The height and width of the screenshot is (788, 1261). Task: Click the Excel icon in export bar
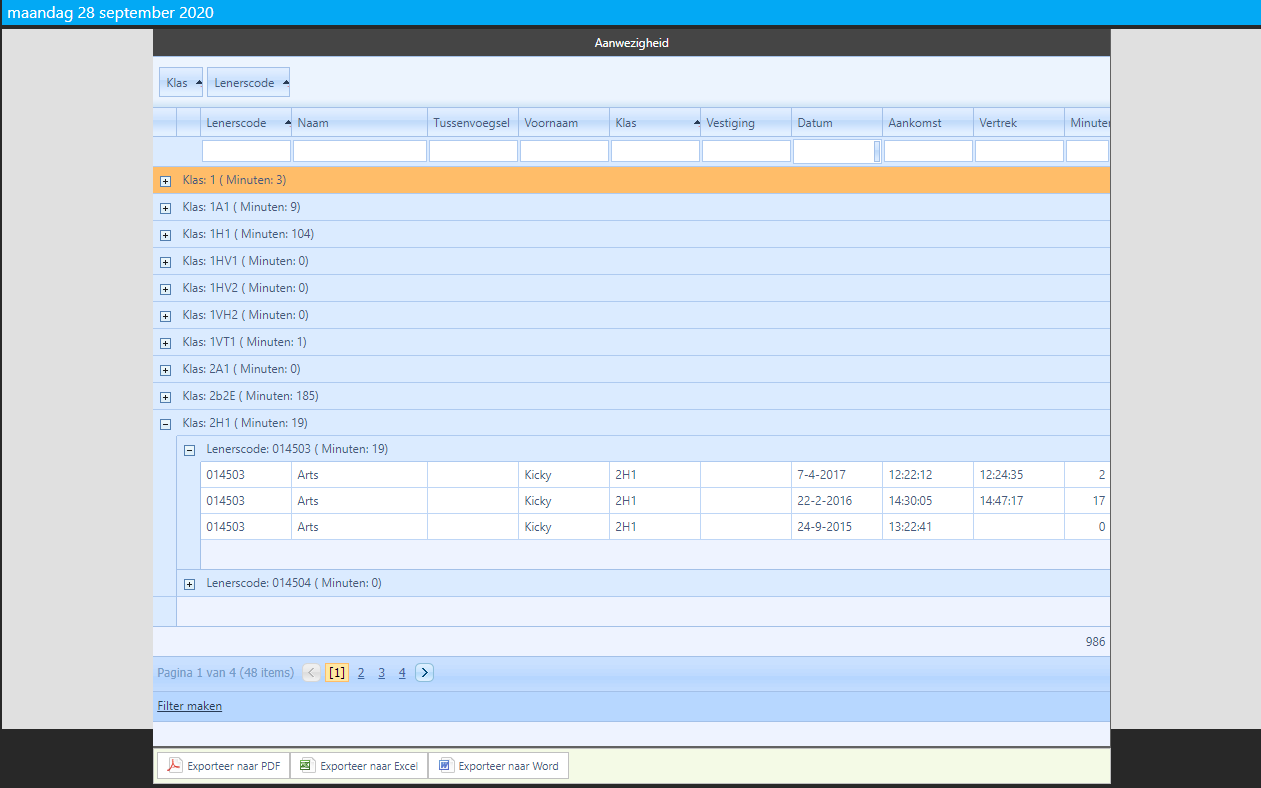coord(307,766)
